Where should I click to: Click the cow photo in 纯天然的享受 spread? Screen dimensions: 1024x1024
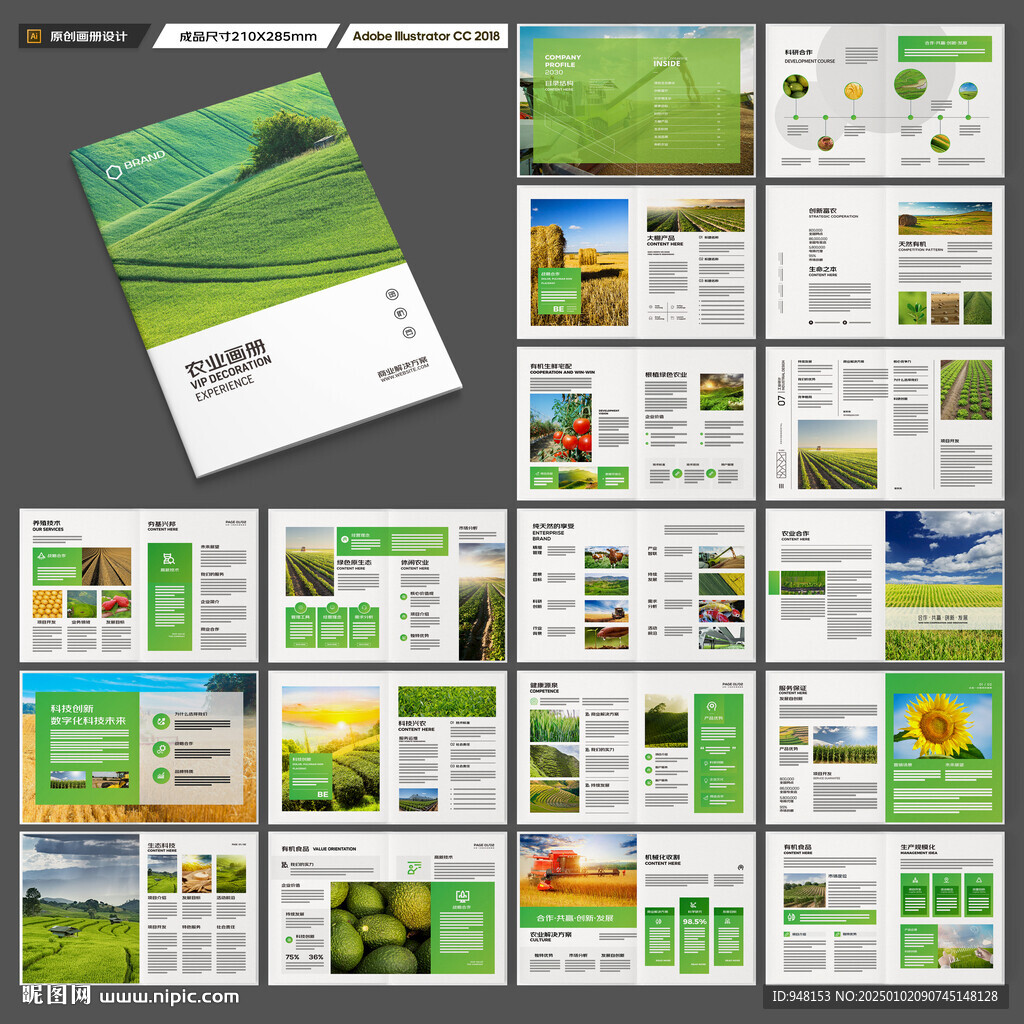(607, 557)
